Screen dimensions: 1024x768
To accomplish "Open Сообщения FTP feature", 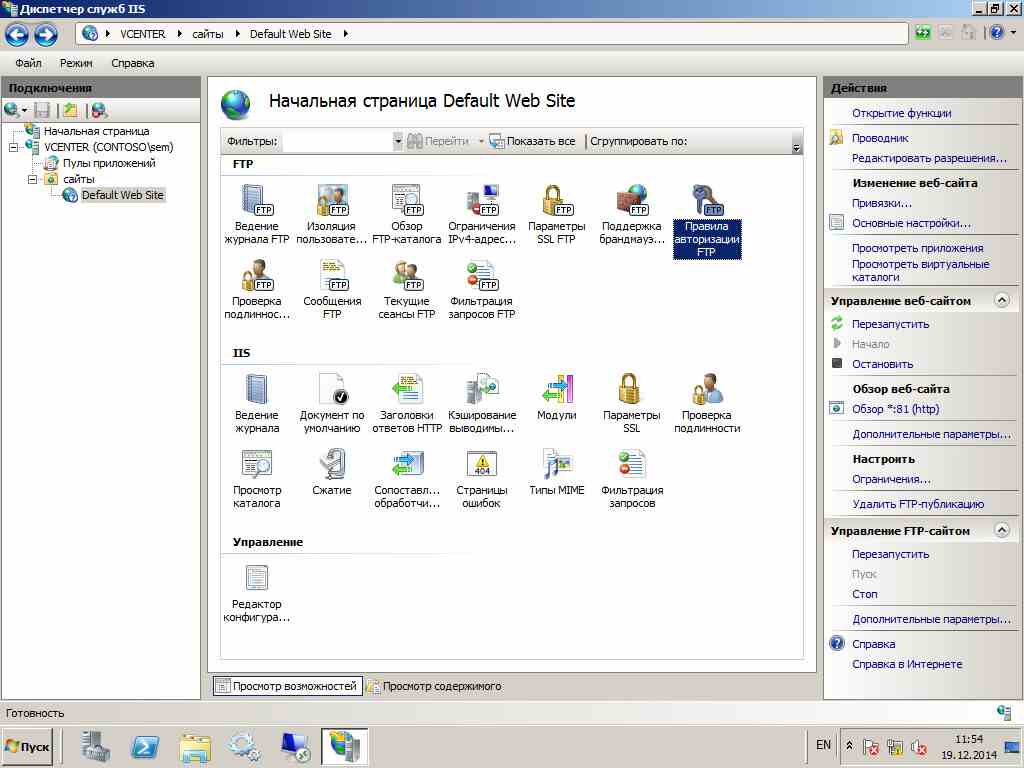I will [332, 289].
